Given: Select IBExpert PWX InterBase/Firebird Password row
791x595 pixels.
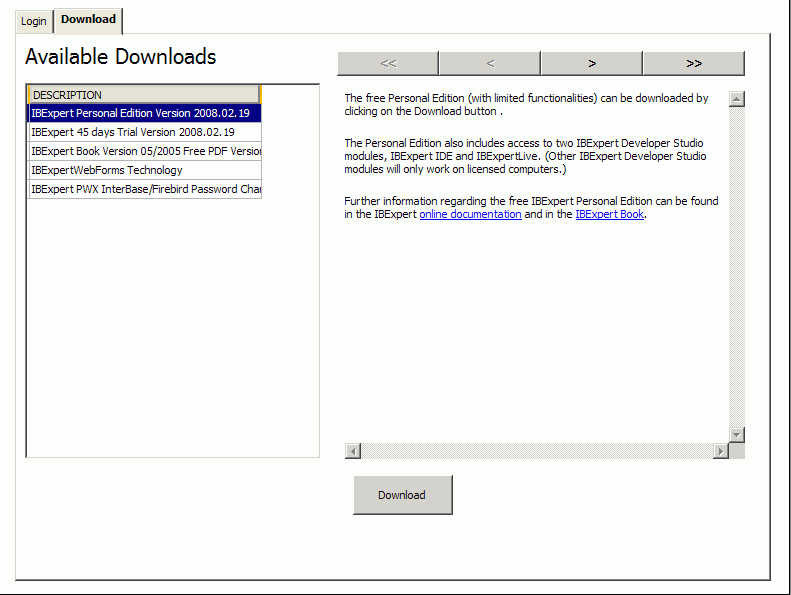Looking at the screenshot, I should [145, 189].
